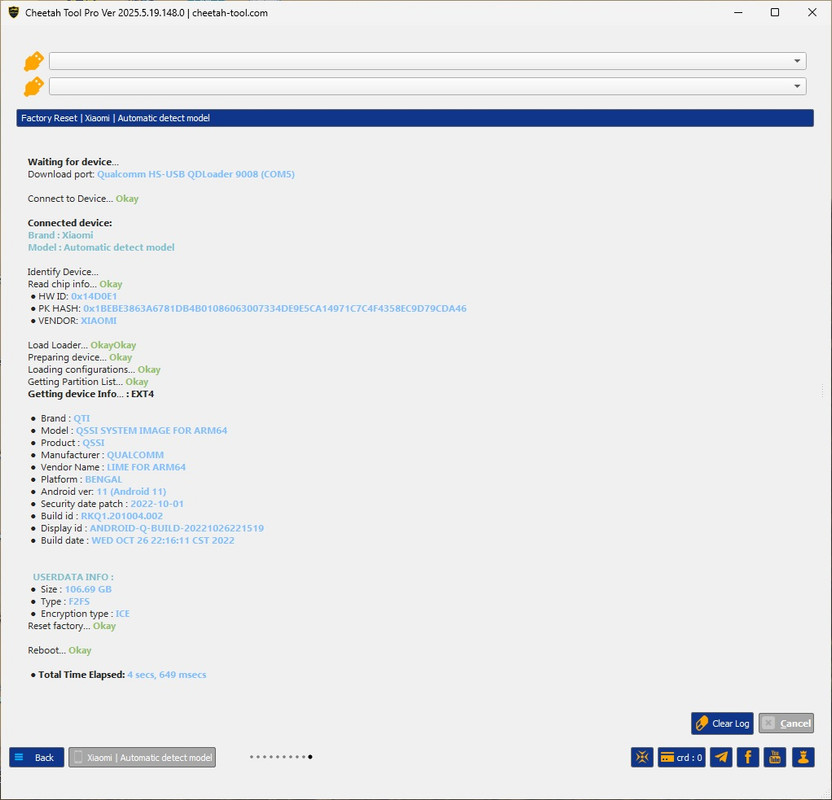The width and height of the screenshot is (832, 800).
Task: Open the second combo box dropdown arrow
Action: (x=797, y=86)
